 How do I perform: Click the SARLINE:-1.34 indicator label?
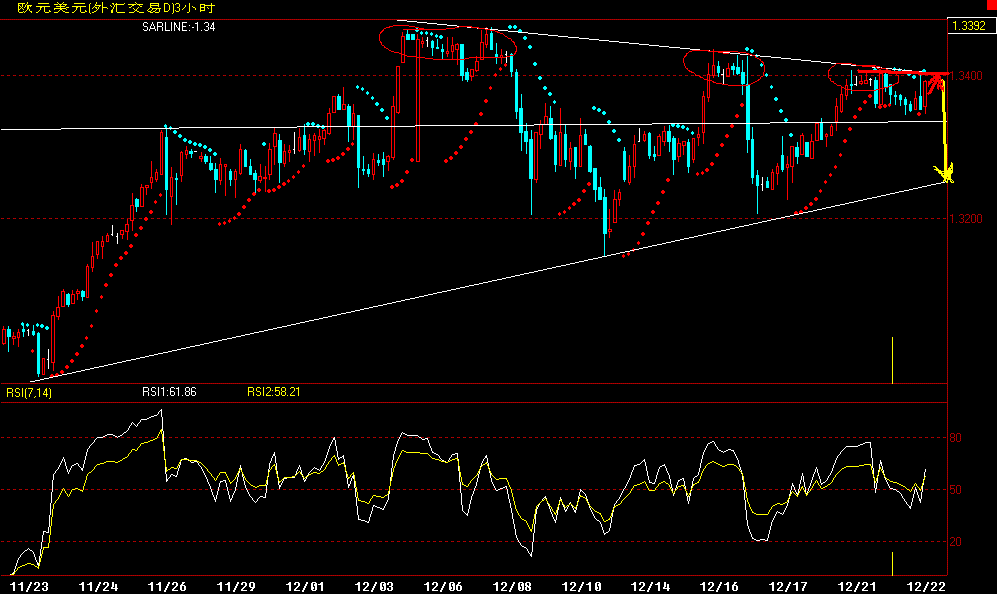click(x=180, y=28)
